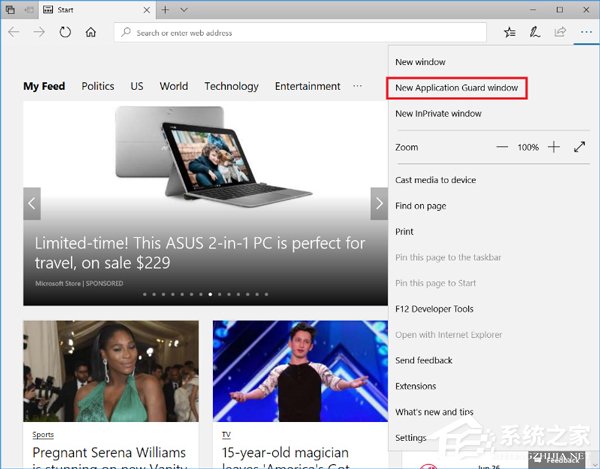
Task: Expand tab preview chevron next to new tab
Action: click(x=184, y=10)
